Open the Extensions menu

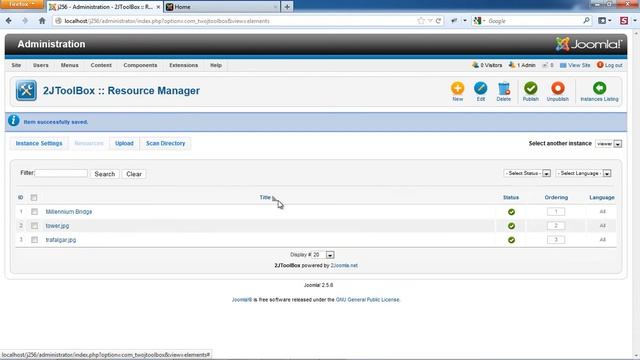pyautogui.click(x=184, y=65)
